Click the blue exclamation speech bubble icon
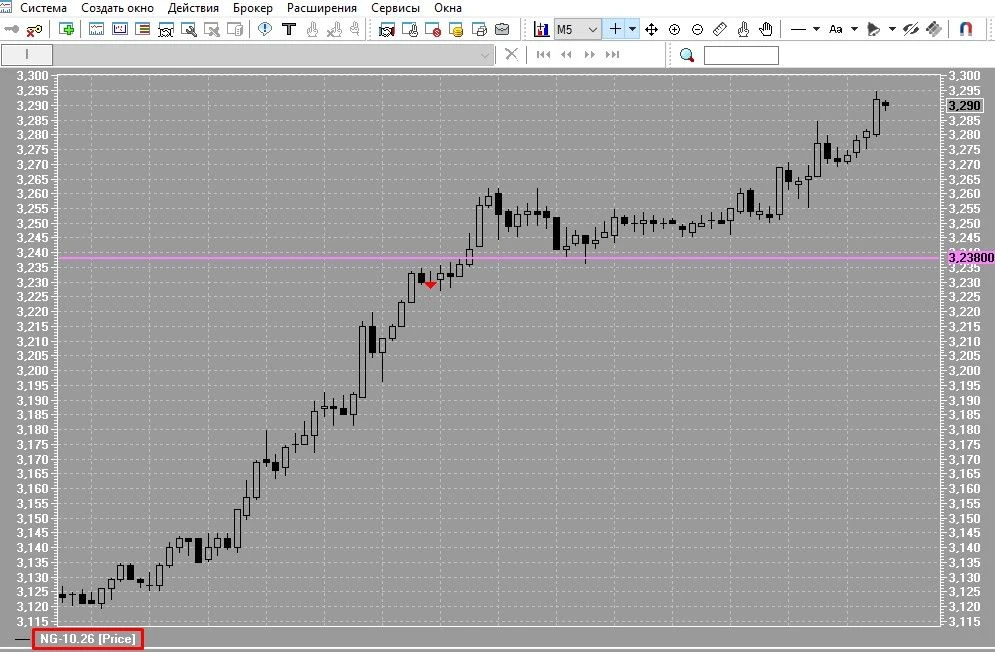 tap(265, 29)
